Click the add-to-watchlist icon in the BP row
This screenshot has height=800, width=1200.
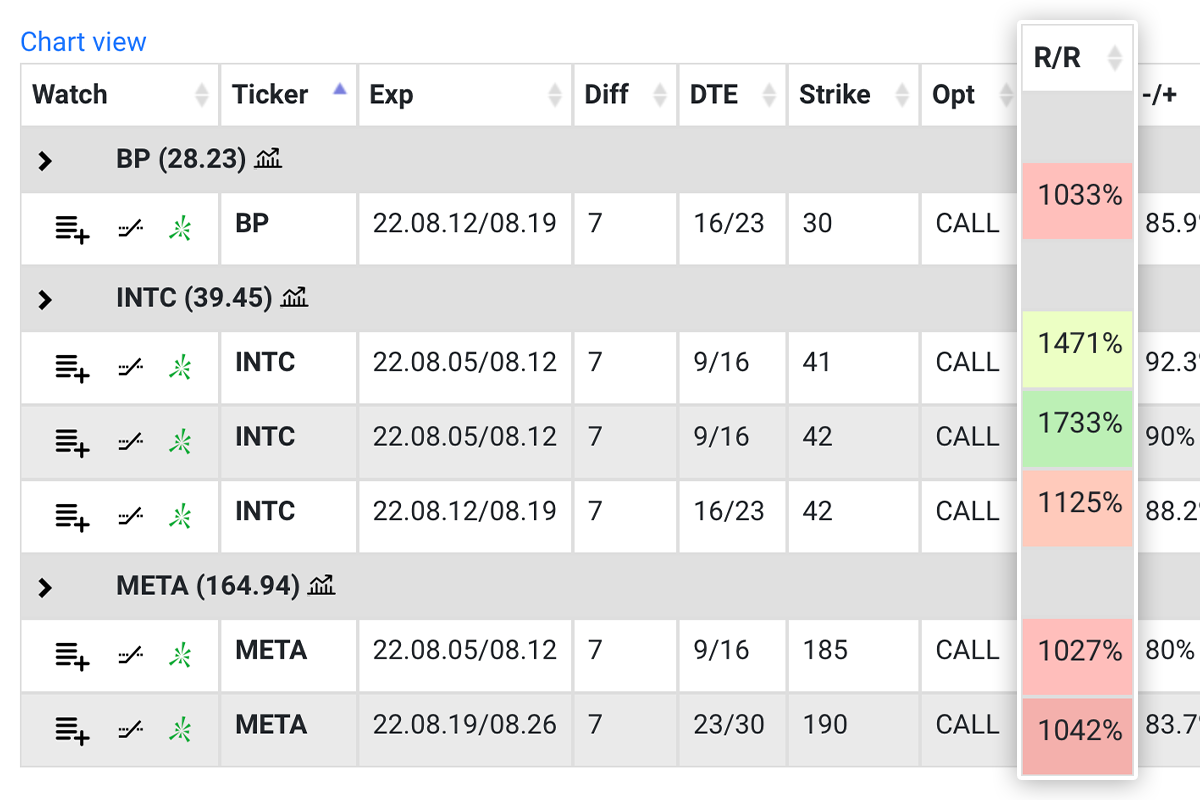(x=72, y=230)
